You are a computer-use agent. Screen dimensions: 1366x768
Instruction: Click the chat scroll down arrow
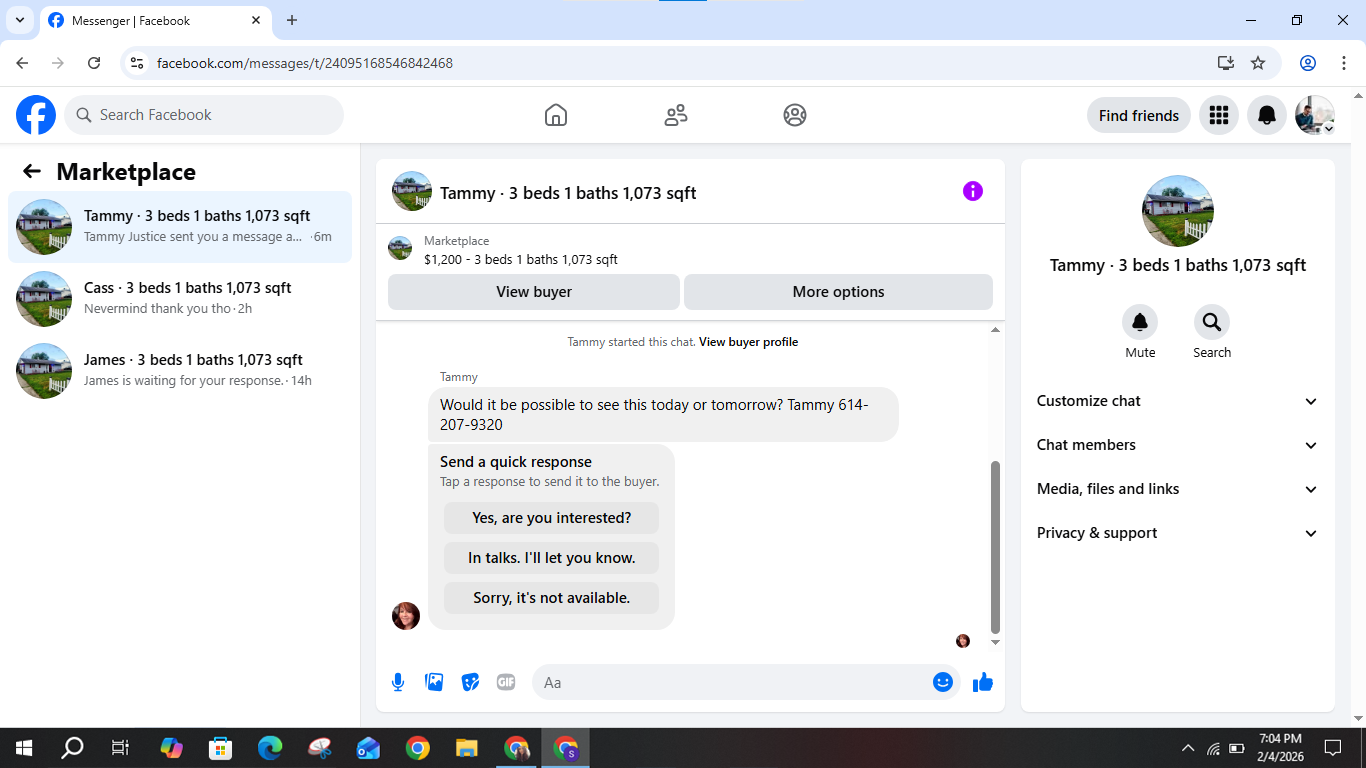[995, 642]
